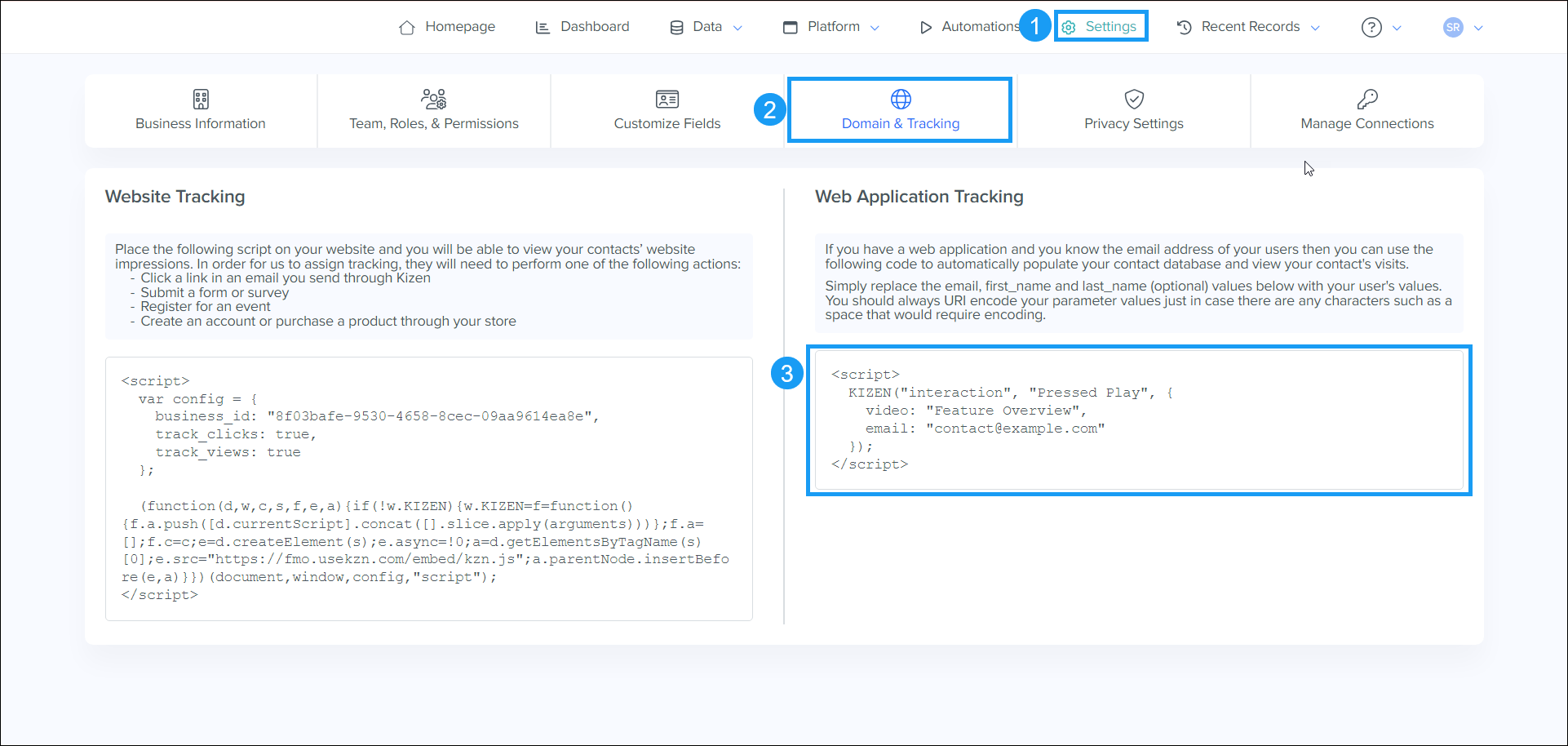Click the 'video: "Feature Overview",' line
1568x746 pixels.
(976, 411)
